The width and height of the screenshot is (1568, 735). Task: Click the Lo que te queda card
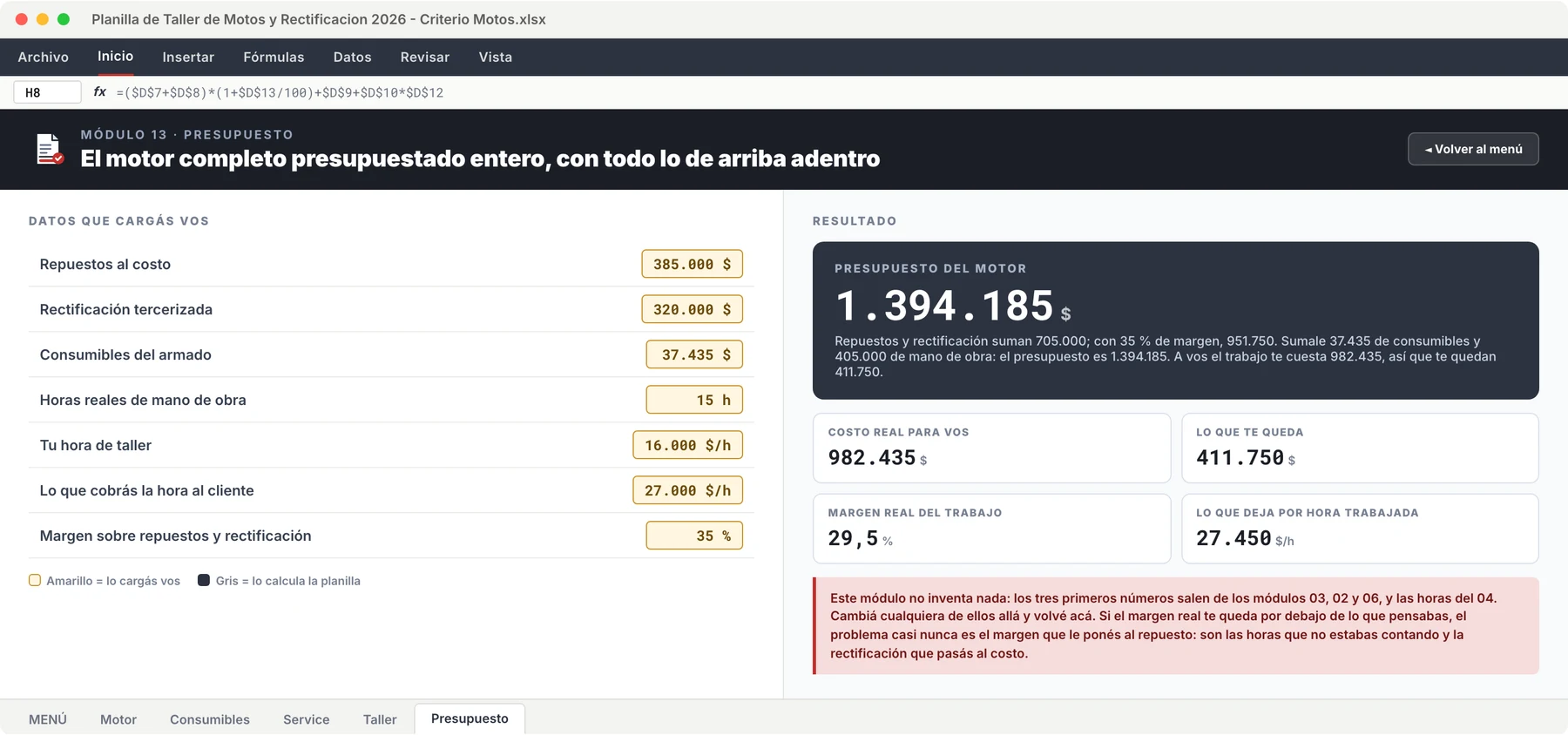[x=1360, y=448]
